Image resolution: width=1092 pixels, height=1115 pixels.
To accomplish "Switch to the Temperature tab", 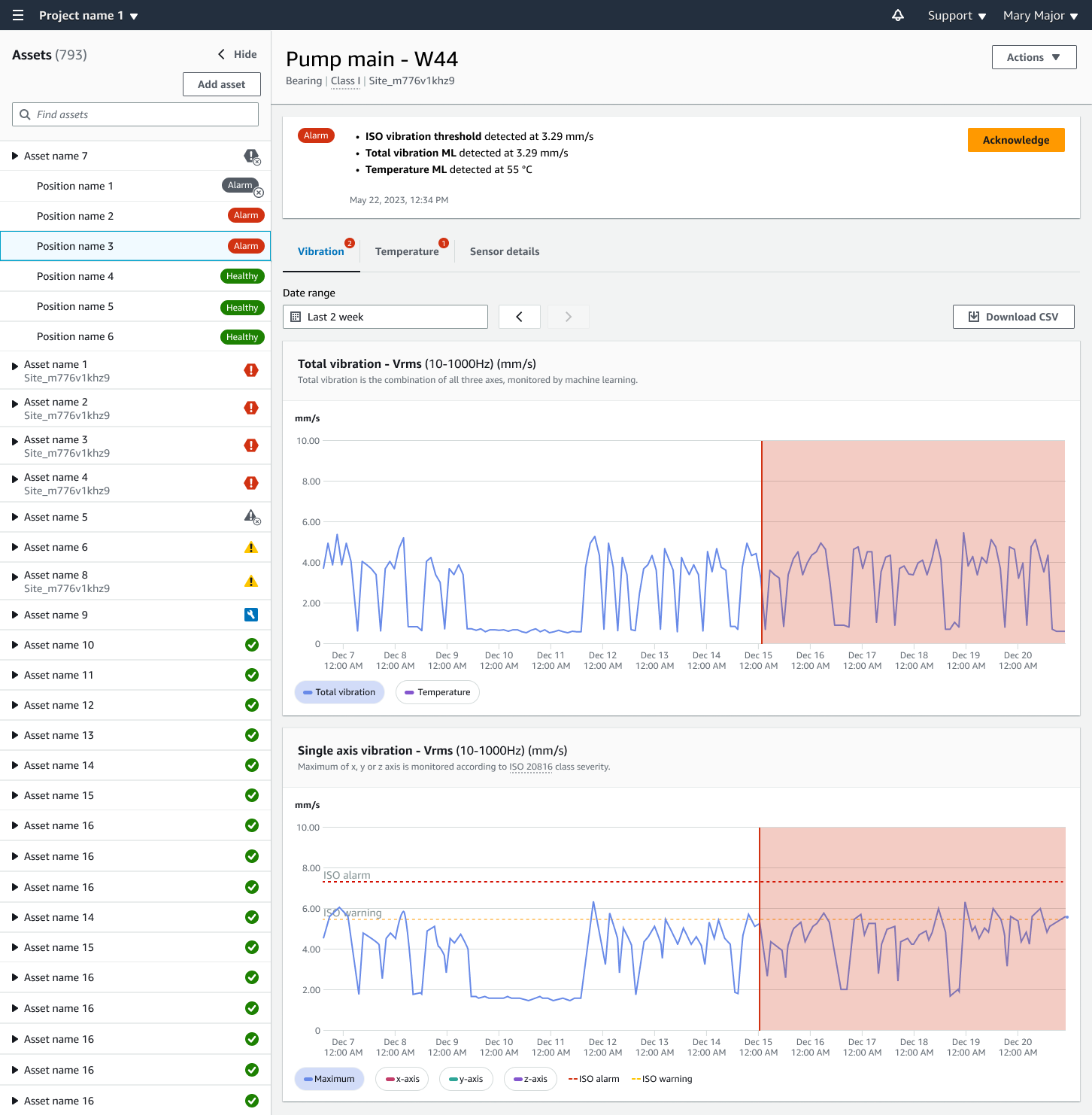I will coord(407,251).
